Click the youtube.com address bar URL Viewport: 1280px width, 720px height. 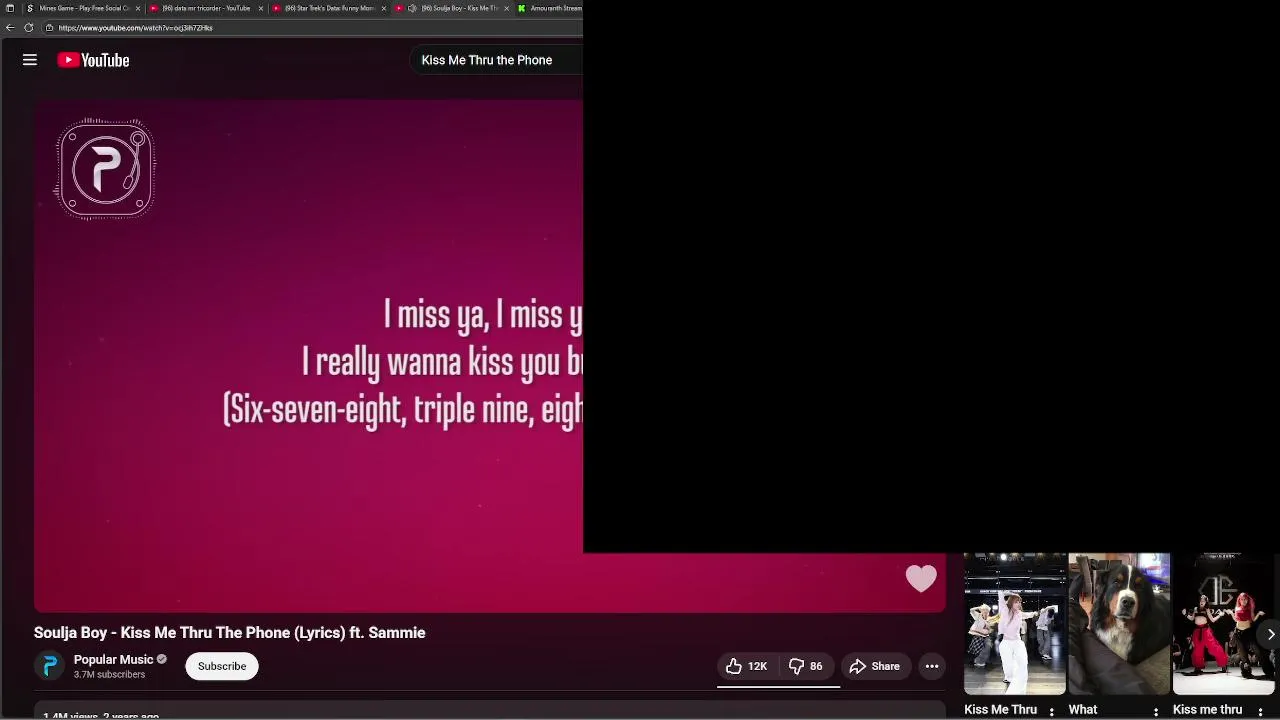tap(135, 28)
